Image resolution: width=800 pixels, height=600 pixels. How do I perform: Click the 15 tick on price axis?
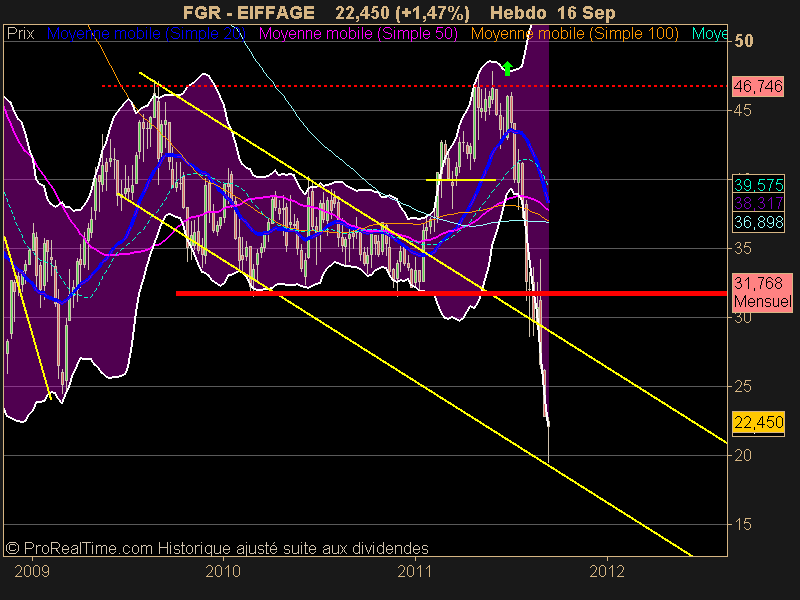tap(742, 524)
